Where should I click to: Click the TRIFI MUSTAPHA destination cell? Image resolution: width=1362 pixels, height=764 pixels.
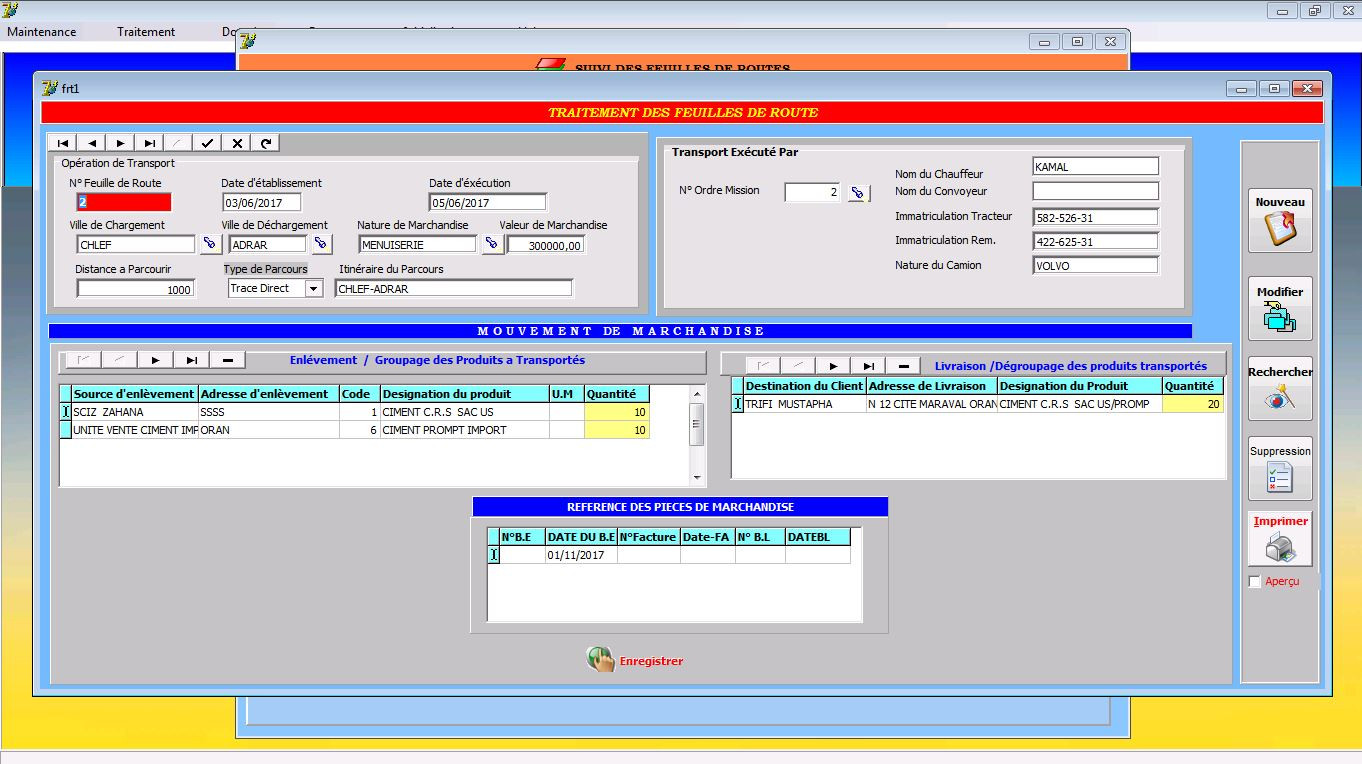(805, 404)
